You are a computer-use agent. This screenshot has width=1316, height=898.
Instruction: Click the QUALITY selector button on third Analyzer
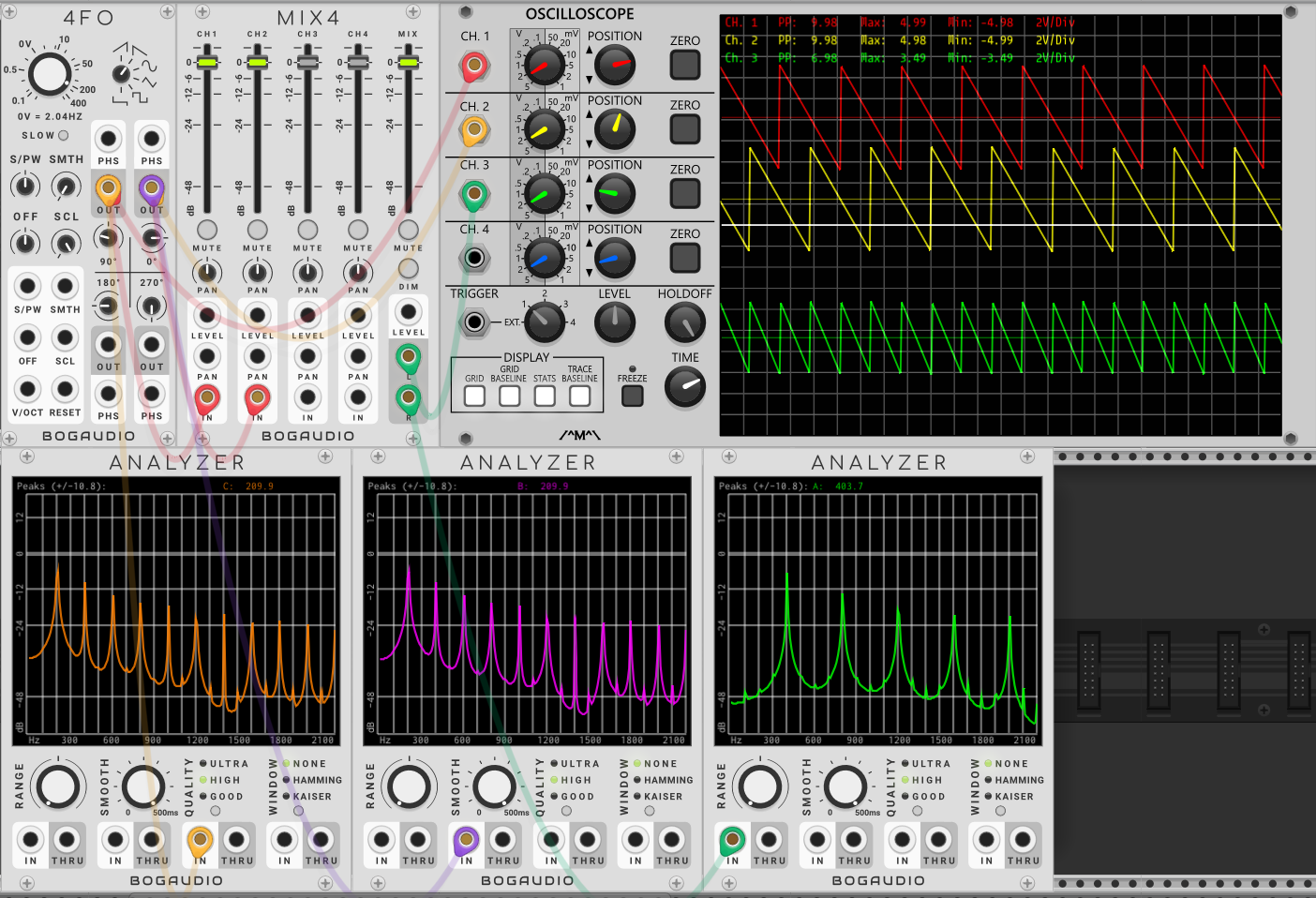coord(917,811)
